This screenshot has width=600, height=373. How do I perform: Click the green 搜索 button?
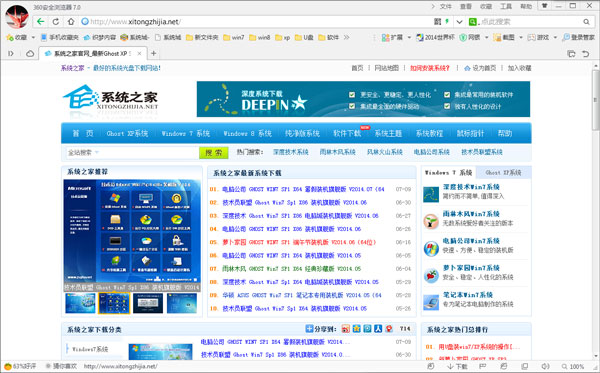[214, 152]
